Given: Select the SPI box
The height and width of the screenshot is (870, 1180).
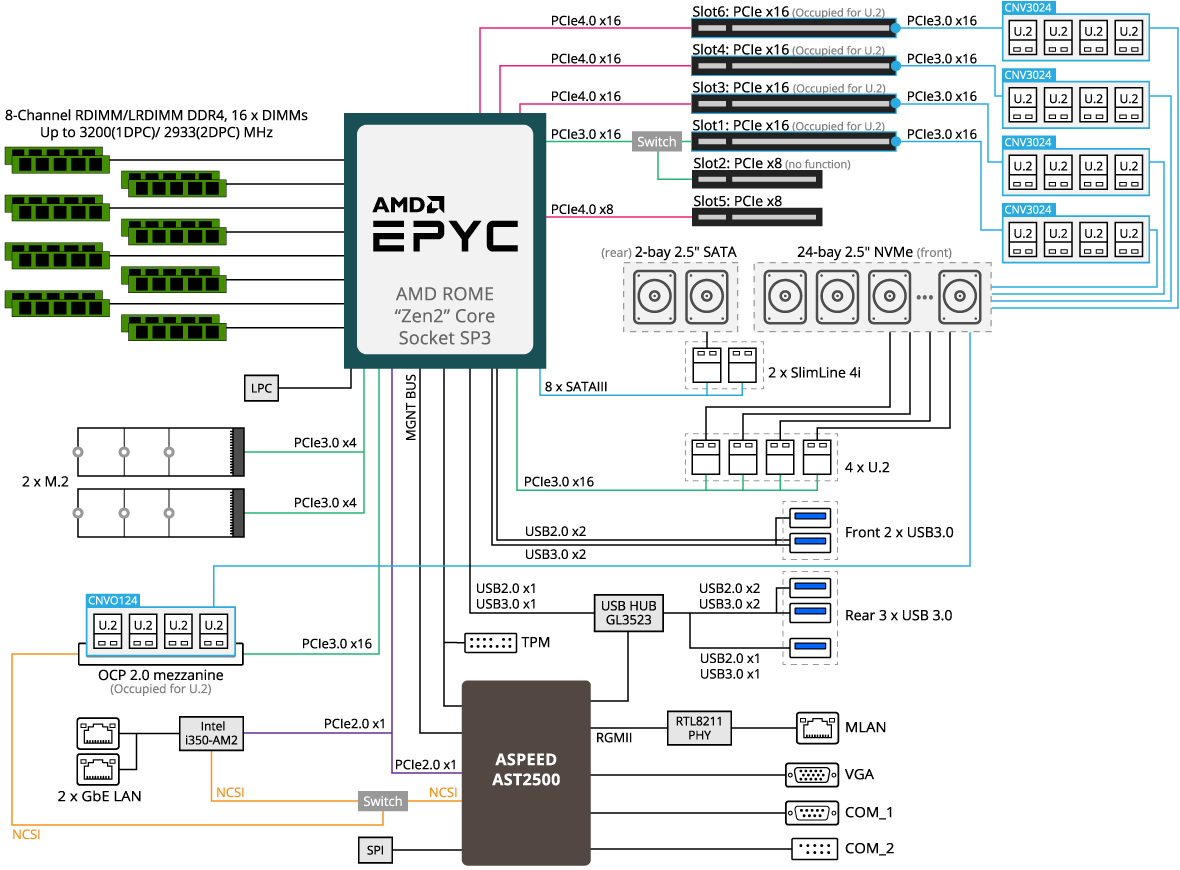Looking at the screenshot, I should [375, 850].
